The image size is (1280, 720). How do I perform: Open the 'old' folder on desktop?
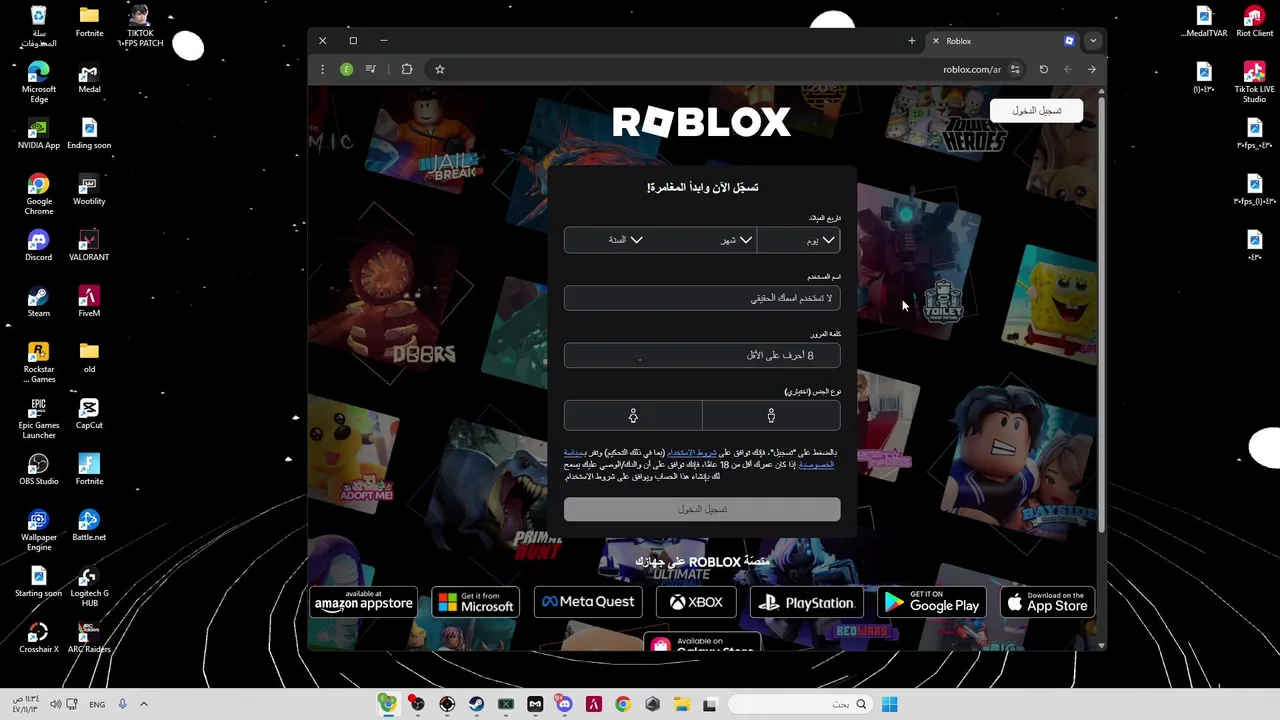[89, 359]
